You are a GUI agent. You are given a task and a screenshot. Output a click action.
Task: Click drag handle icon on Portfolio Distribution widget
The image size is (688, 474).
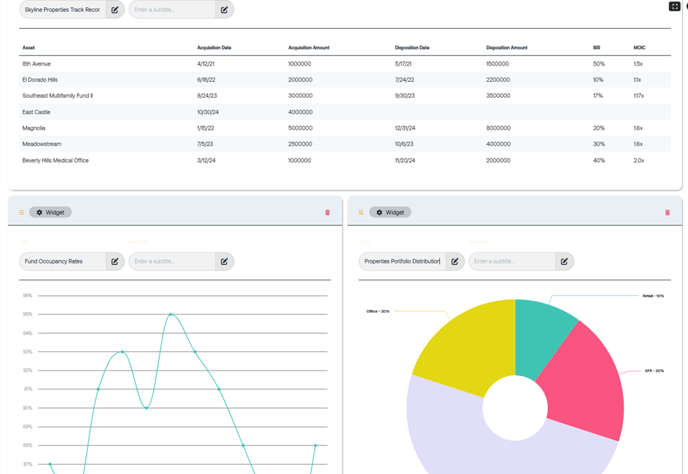(x=361, y=212)
